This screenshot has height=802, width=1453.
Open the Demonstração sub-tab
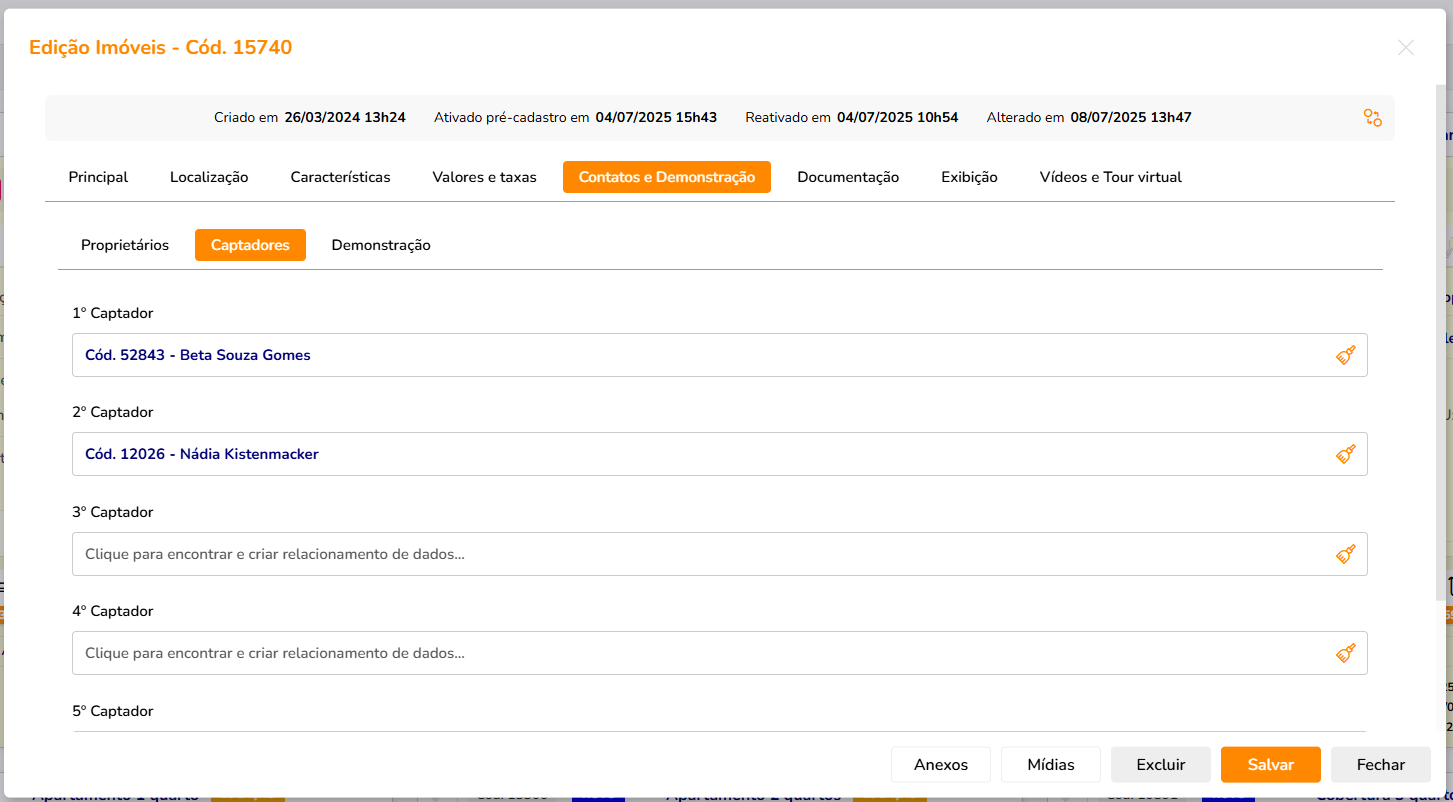(381, 245)
